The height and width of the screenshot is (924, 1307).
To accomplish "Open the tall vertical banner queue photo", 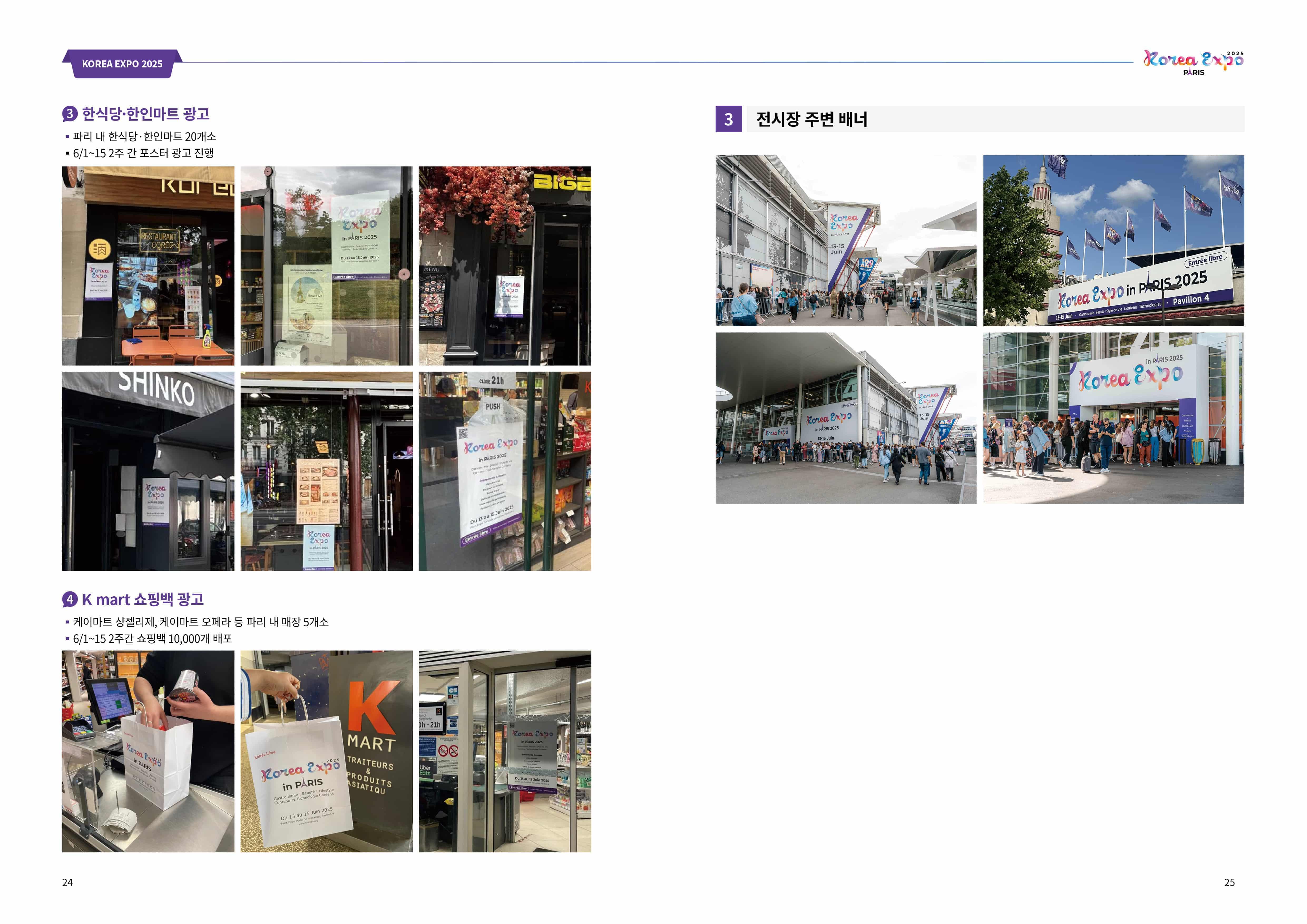I will [845, 240].
